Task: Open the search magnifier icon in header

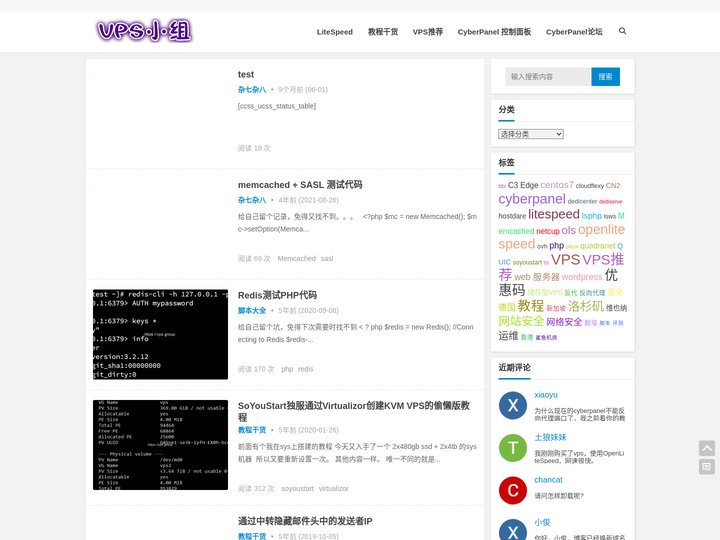Action: coord(622,31)
